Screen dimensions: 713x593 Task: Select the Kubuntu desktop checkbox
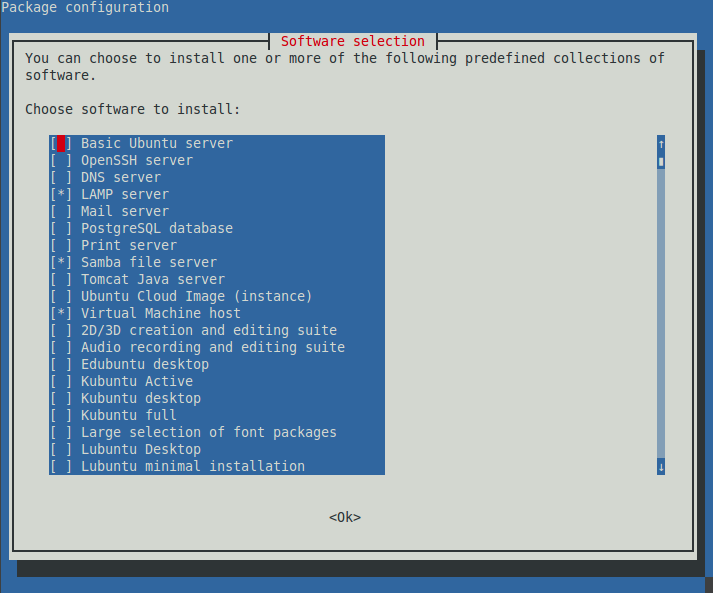coord(61,398)
